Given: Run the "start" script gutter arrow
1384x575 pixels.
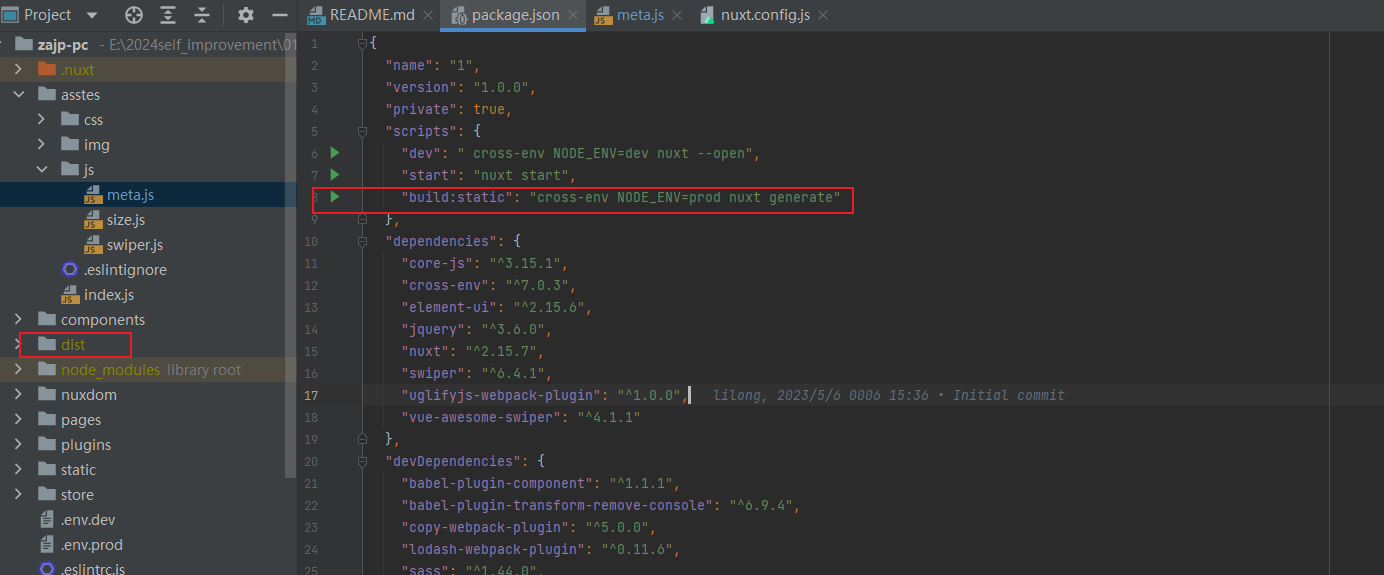Looking at the screenshot, I should (335, 175).
